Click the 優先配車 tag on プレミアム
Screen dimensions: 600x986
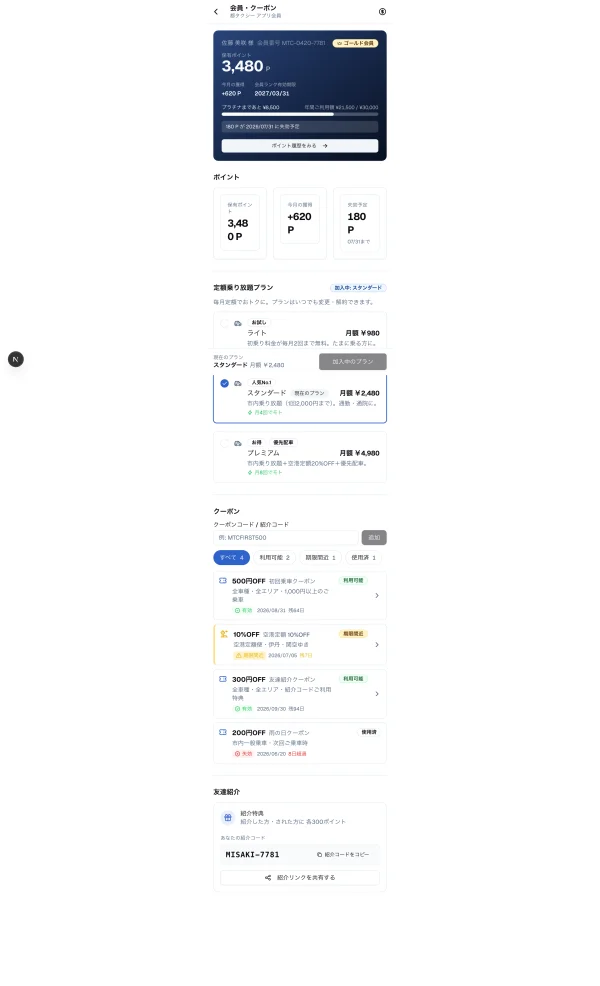click(x=283, y=443)
